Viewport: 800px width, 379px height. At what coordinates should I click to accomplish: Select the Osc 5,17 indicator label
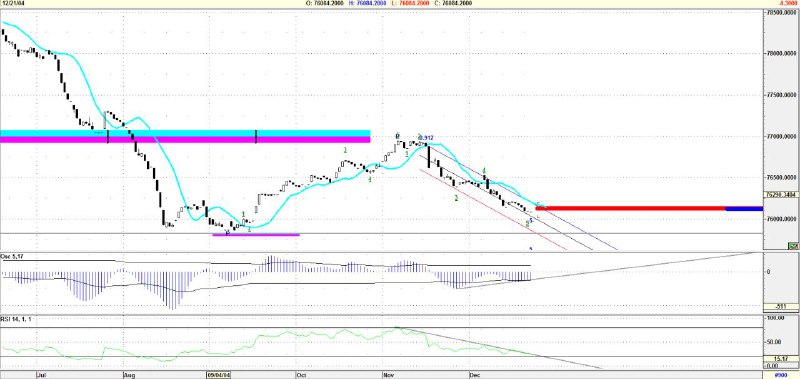[x=13, y=256]
